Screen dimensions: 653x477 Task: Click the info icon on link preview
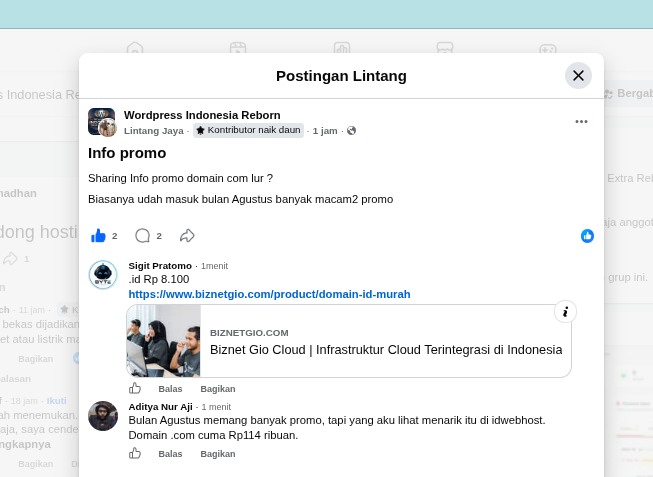[565, 312]
